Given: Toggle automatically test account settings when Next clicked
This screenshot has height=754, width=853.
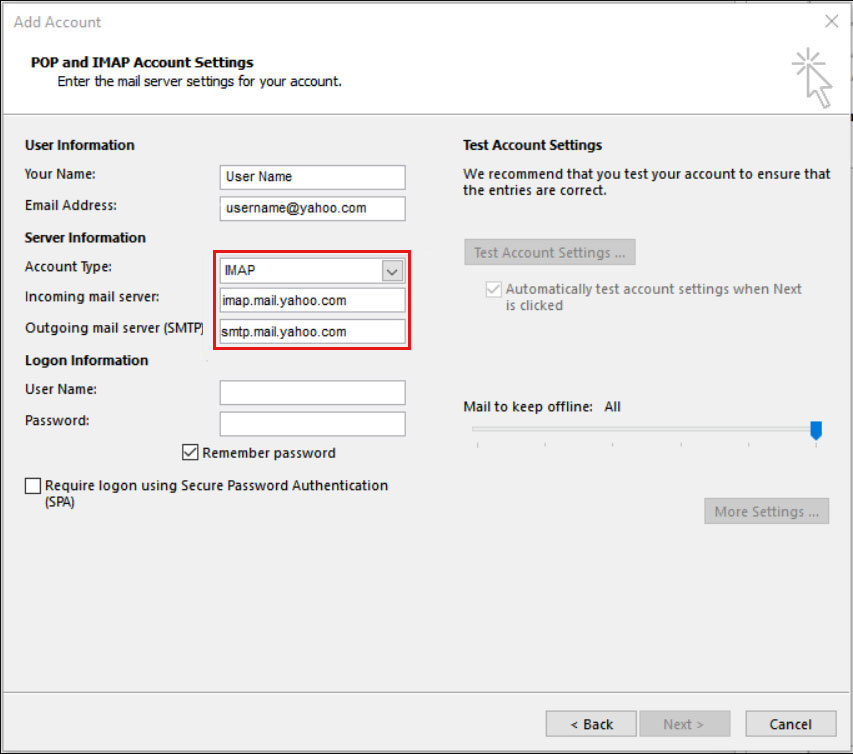Looking at the screenshot, I should (493, 289).
